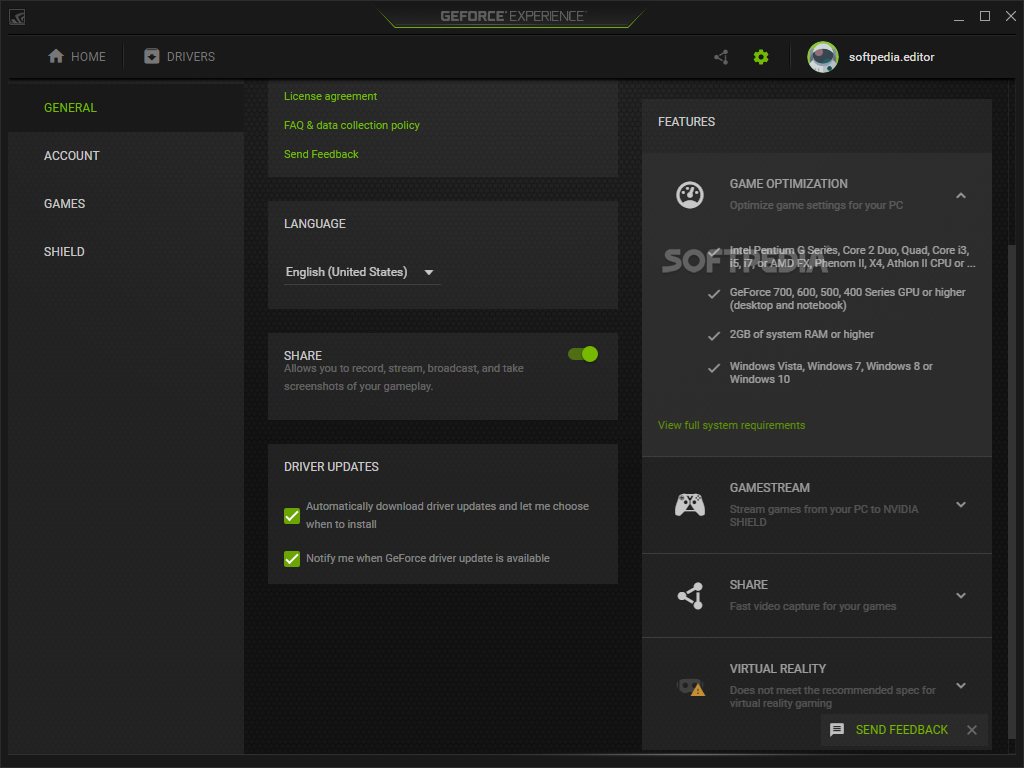
Task: Click View full system requirements link
Action: point(731,425)
